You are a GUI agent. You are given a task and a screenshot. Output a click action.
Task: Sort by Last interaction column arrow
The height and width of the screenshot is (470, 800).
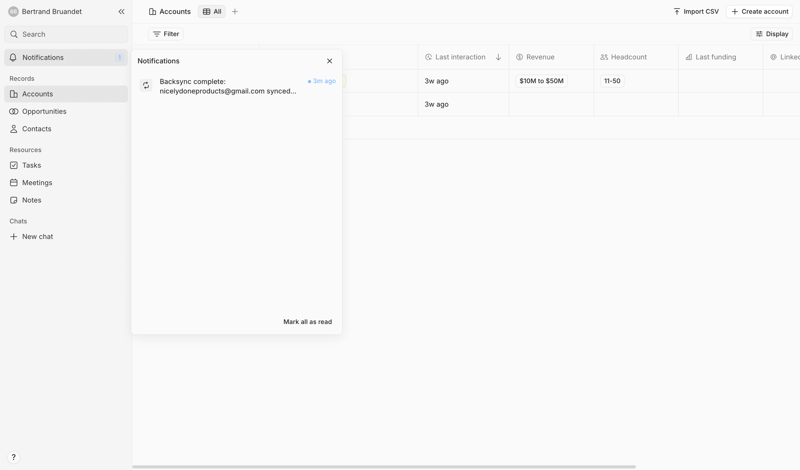coord(498,57)
